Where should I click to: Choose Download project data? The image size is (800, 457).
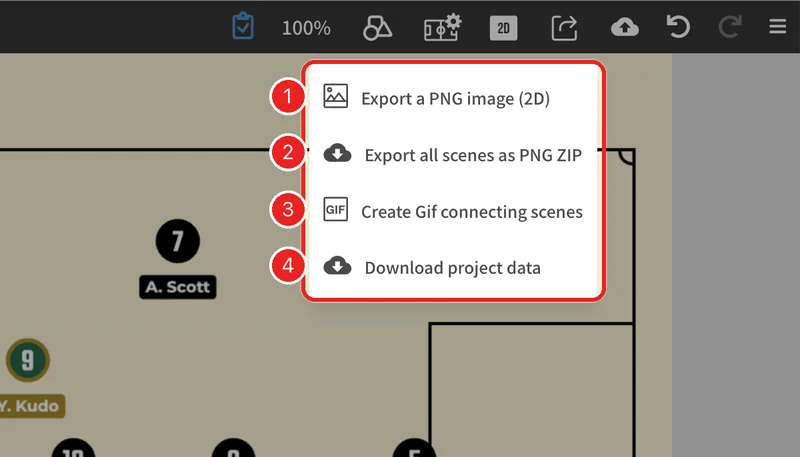click(453, 267)
